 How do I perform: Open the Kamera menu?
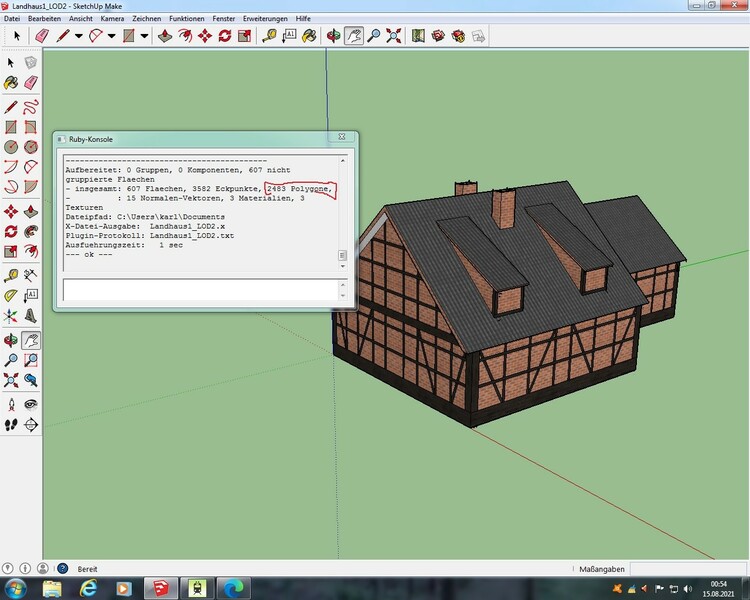coord(113,19)
